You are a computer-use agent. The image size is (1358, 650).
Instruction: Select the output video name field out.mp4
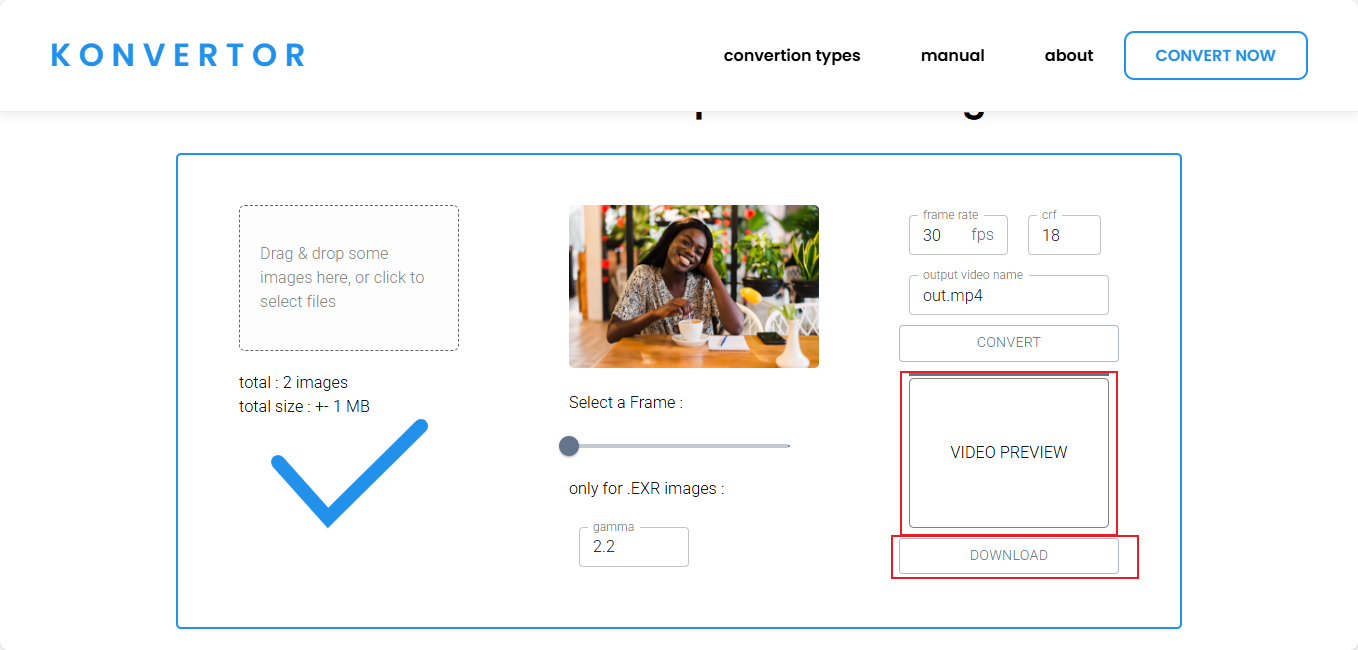(x=1008, y=295)
